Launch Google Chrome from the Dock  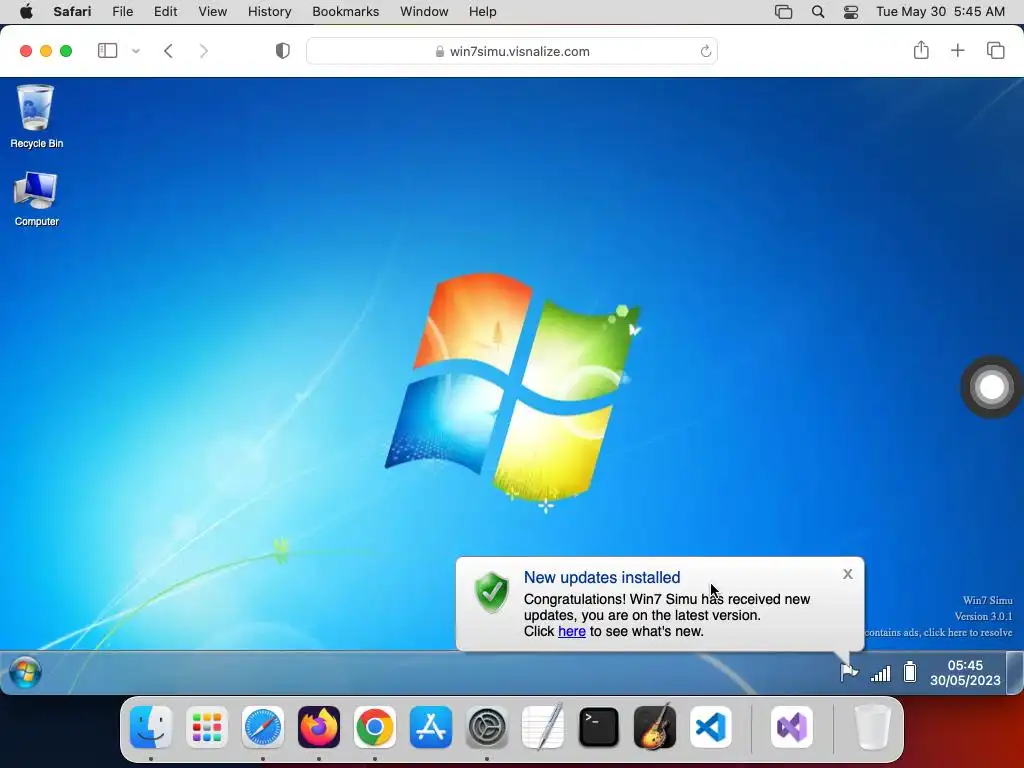(375, 727)
